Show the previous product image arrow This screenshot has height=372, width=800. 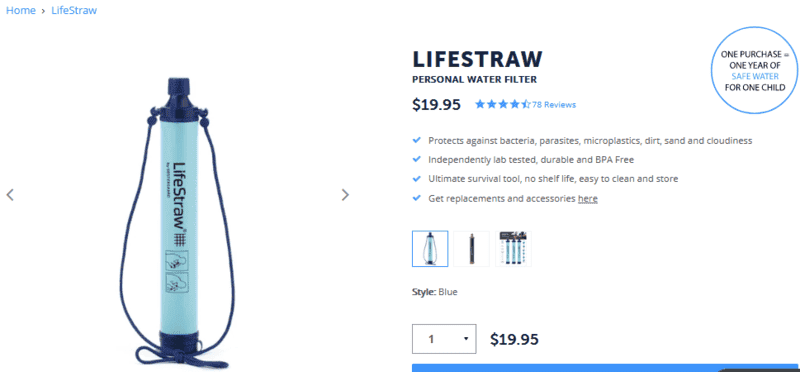click(10, 195)
